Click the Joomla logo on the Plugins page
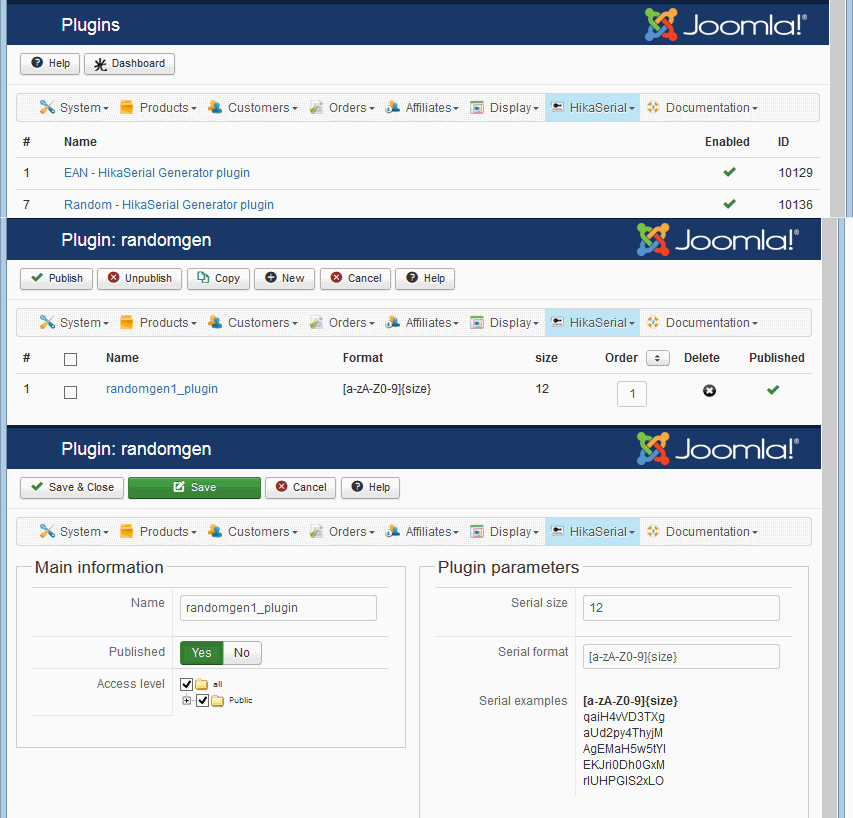The image size is (853, 818). (725, 24)
